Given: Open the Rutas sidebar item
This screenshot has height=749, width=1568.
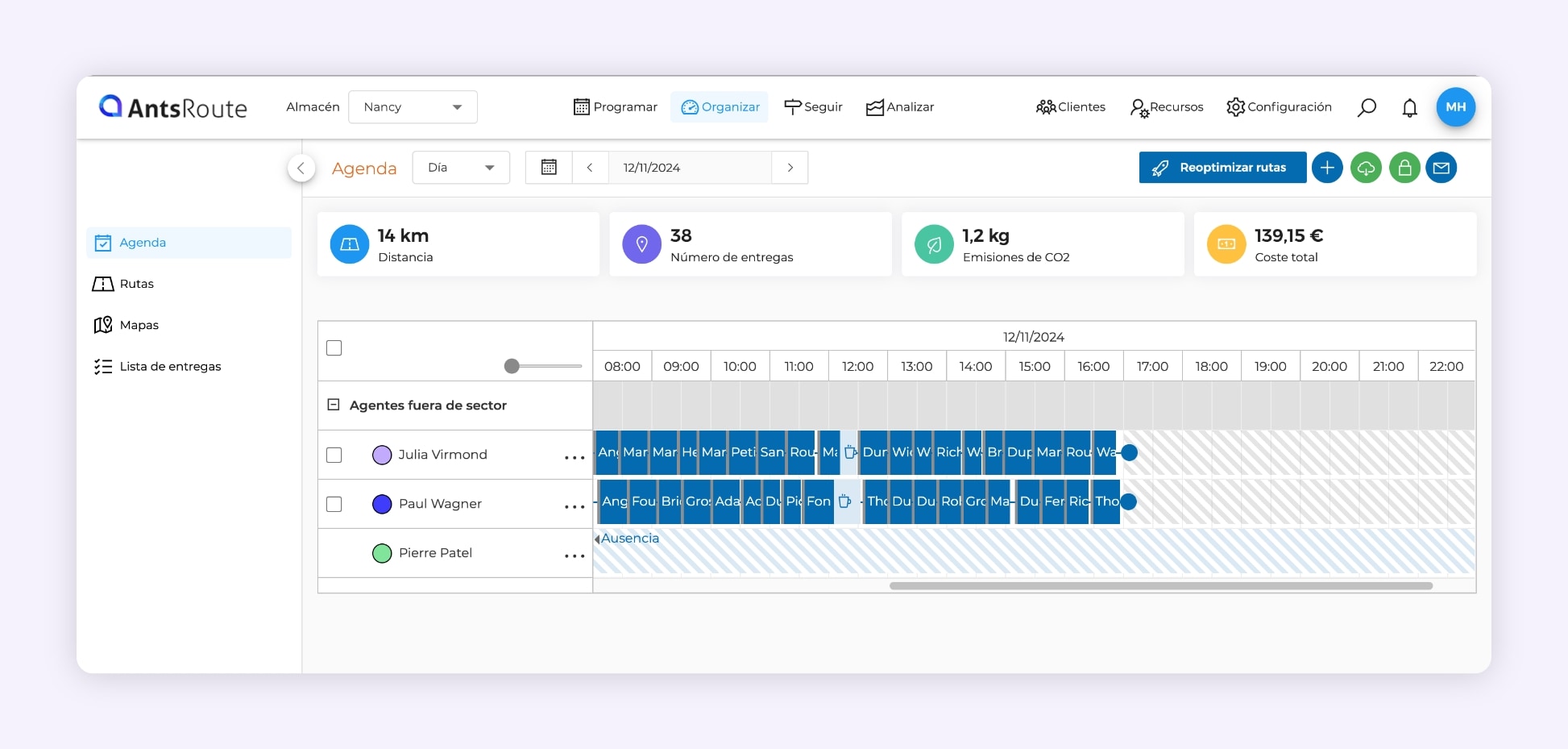Looking at the screenshot, I should click(x=136, y=284).
